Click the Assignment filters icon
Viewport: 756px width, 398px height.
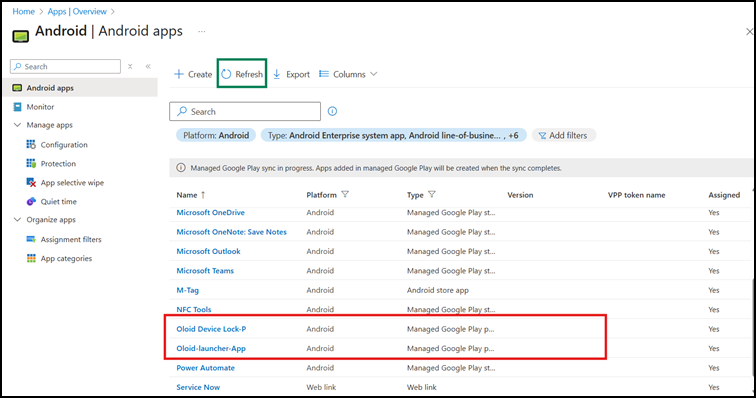(x=31, y=239)
